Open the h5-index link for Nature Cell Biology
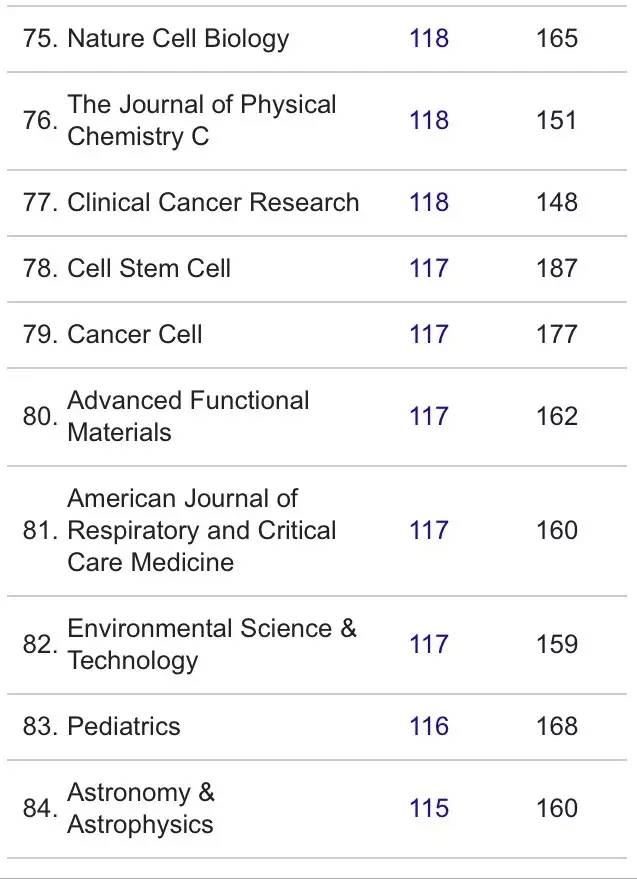The height and width of the screenshot is (879, 637). [x=429, y=39]
